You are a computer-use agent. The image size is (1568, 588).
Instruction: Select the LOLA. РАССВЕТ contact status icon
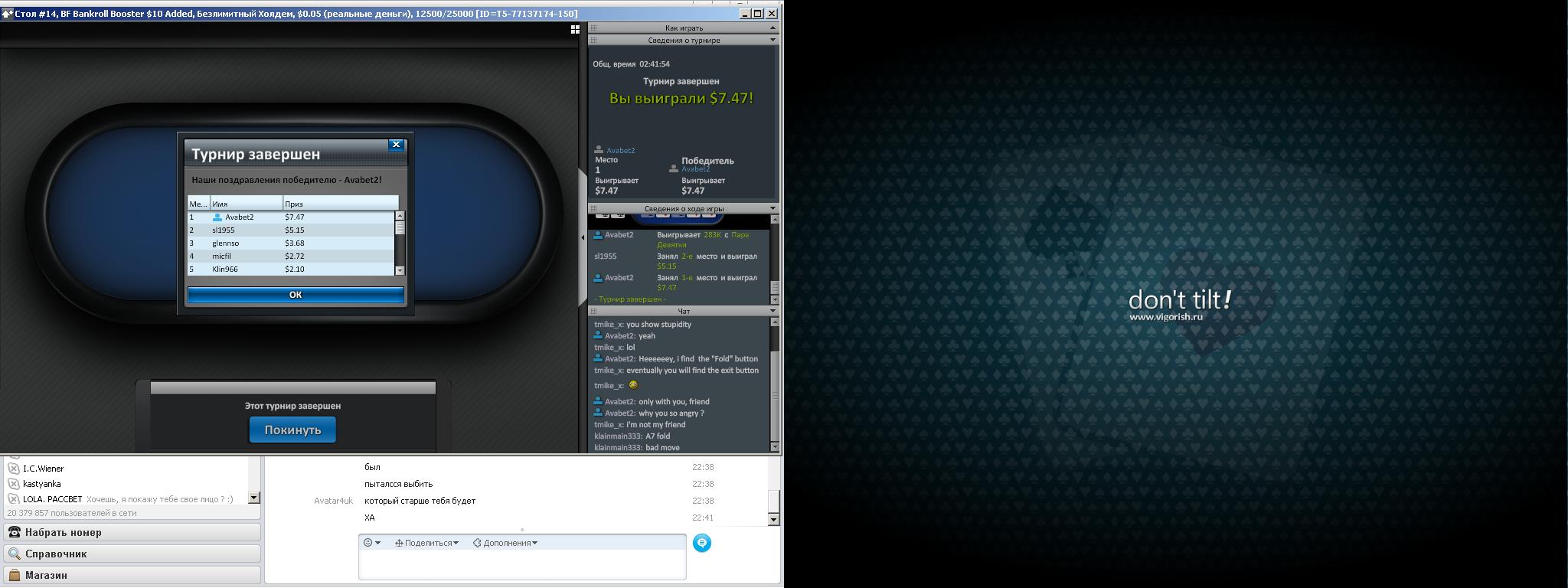(14, 499)
